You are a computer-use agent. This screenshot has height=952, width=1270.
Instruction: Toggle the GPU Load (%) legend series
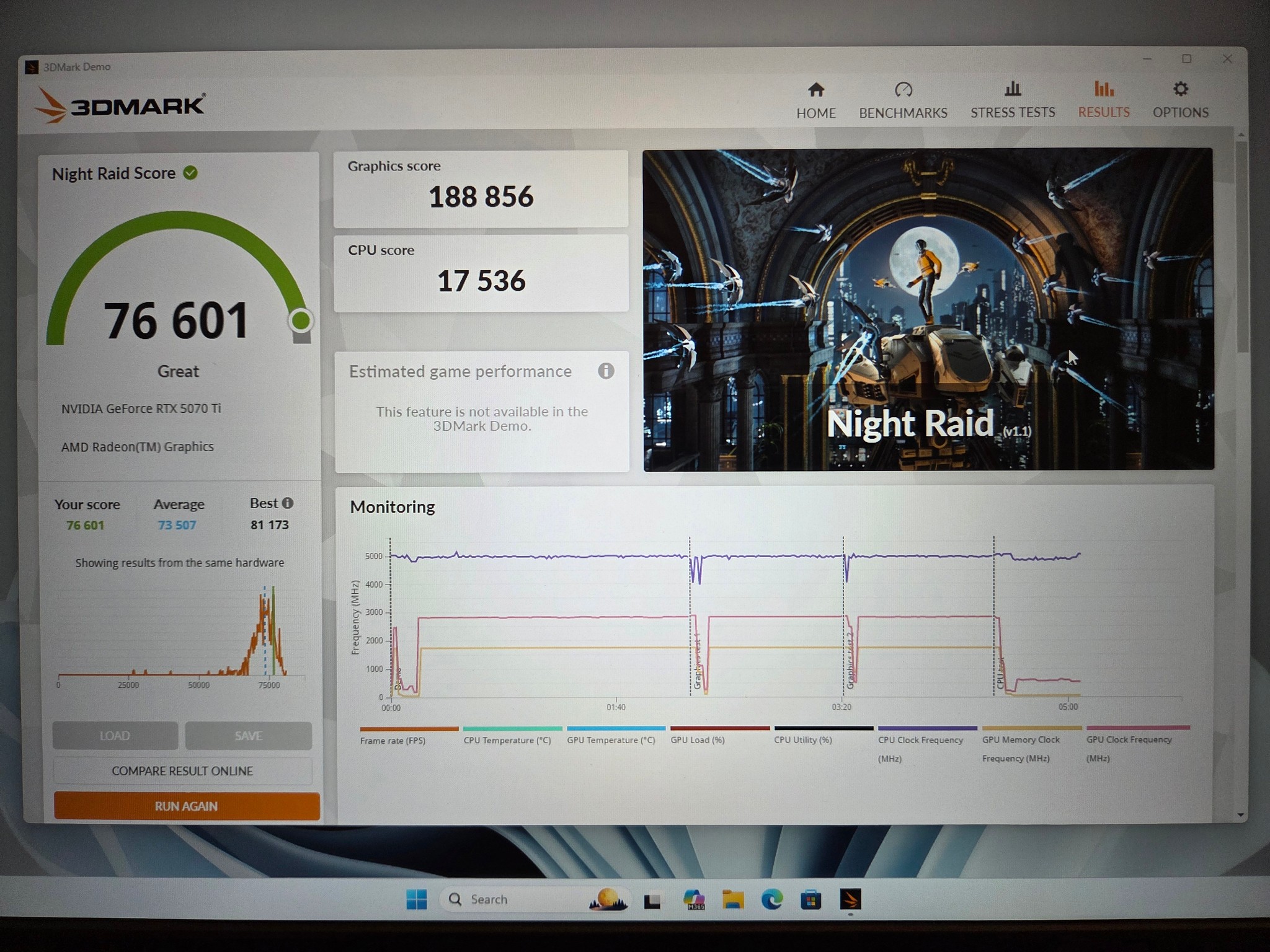719,734
